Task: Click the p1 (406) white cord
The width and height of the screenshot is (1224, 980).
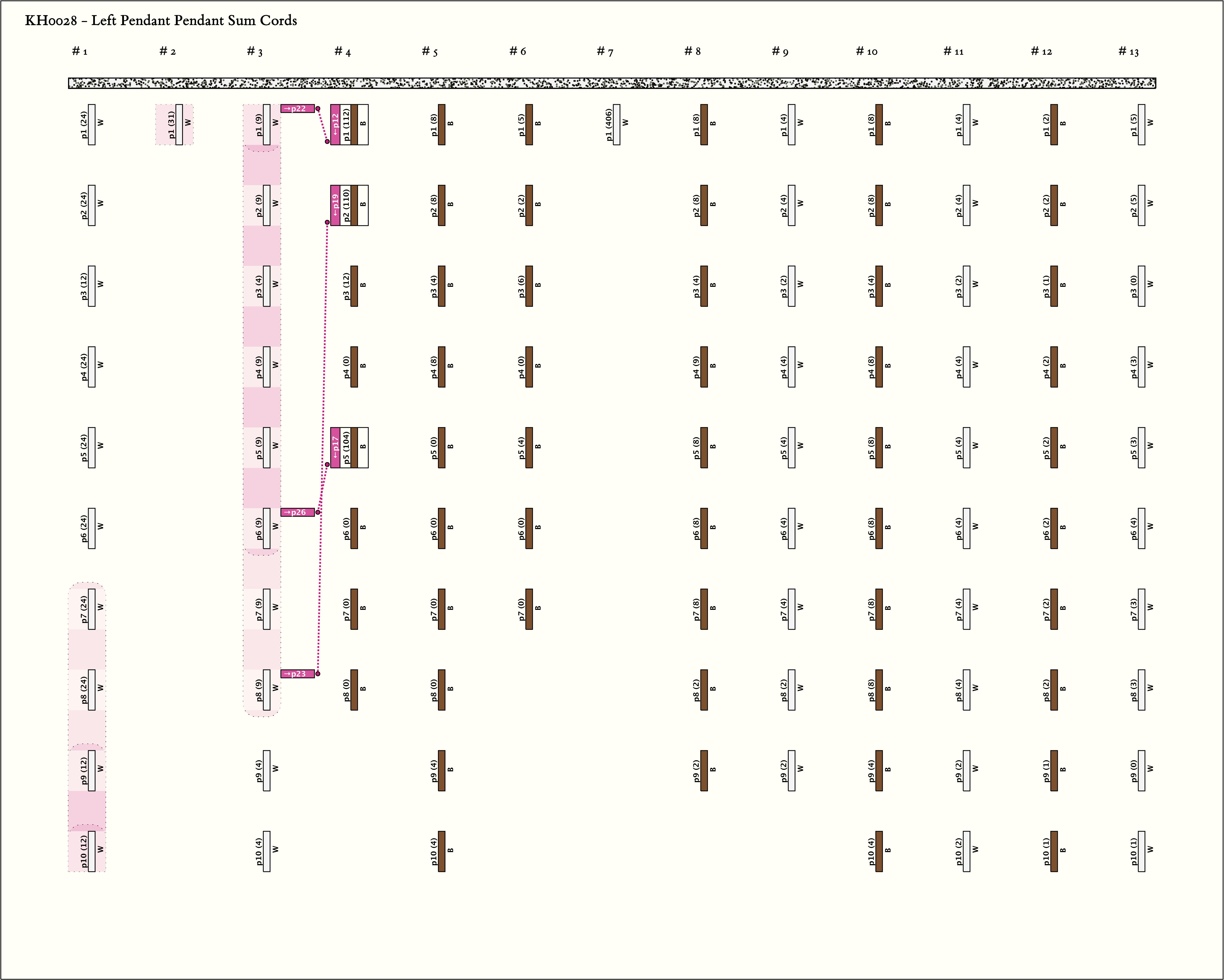Action: click(616, 124)
